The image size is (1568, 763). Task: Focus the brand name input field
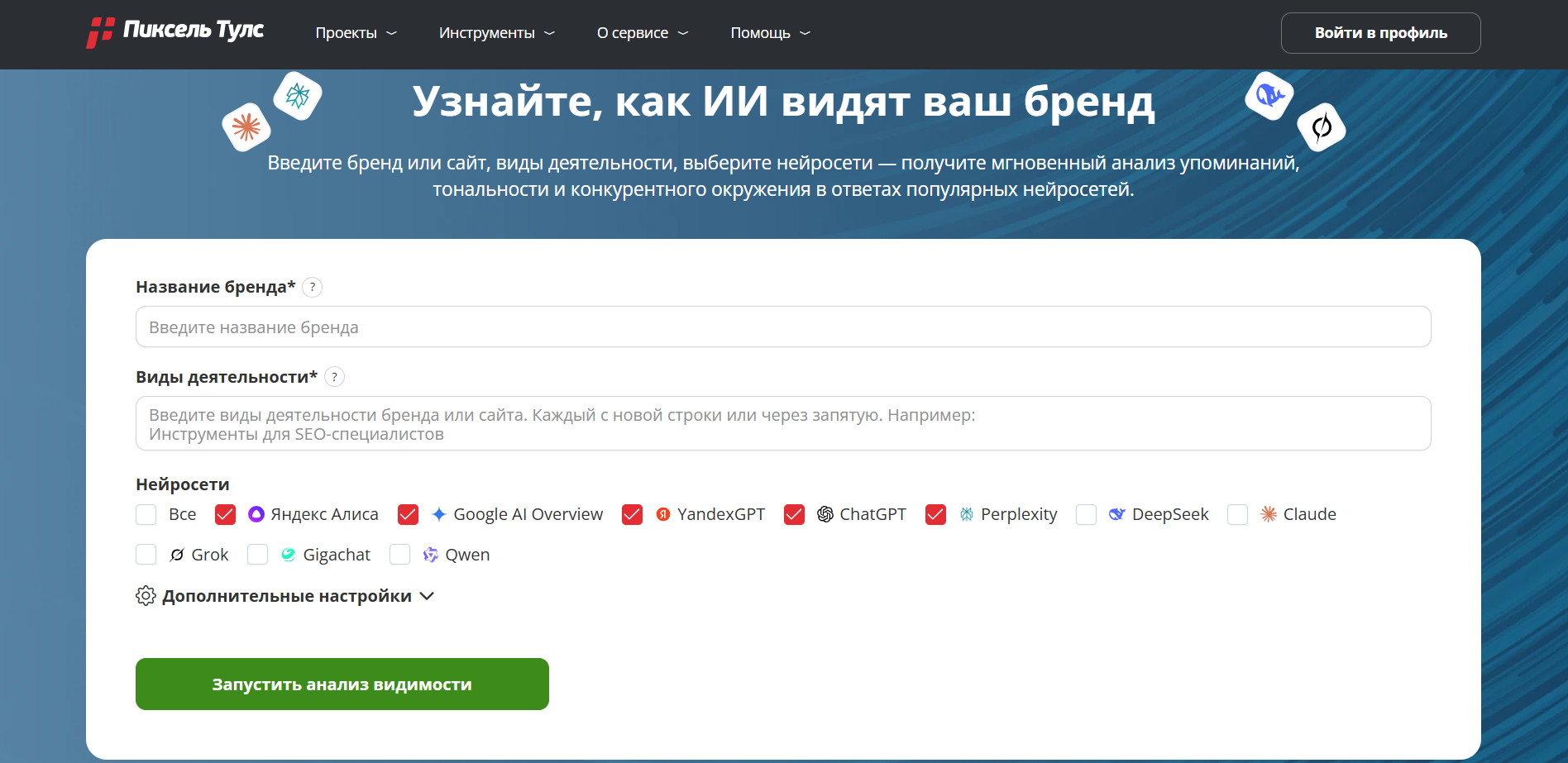[x=782, y=327]
